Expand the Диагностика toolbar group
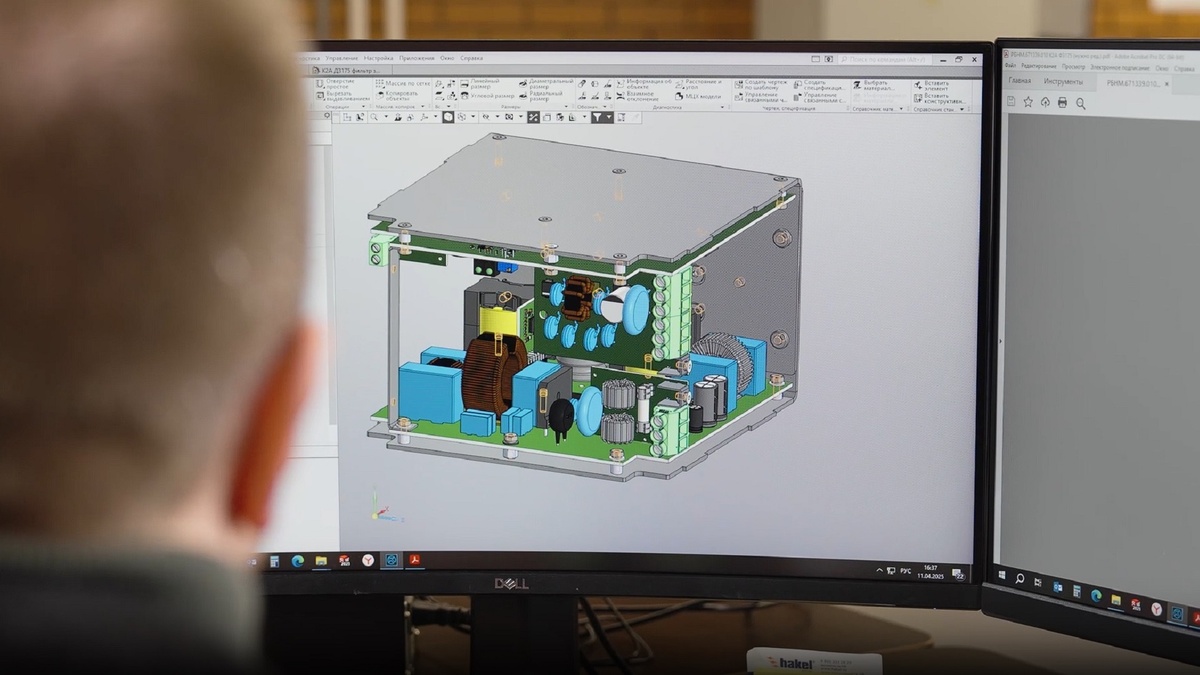Image resolution: width=1200 pixels, height=675 pixels. 722,107
